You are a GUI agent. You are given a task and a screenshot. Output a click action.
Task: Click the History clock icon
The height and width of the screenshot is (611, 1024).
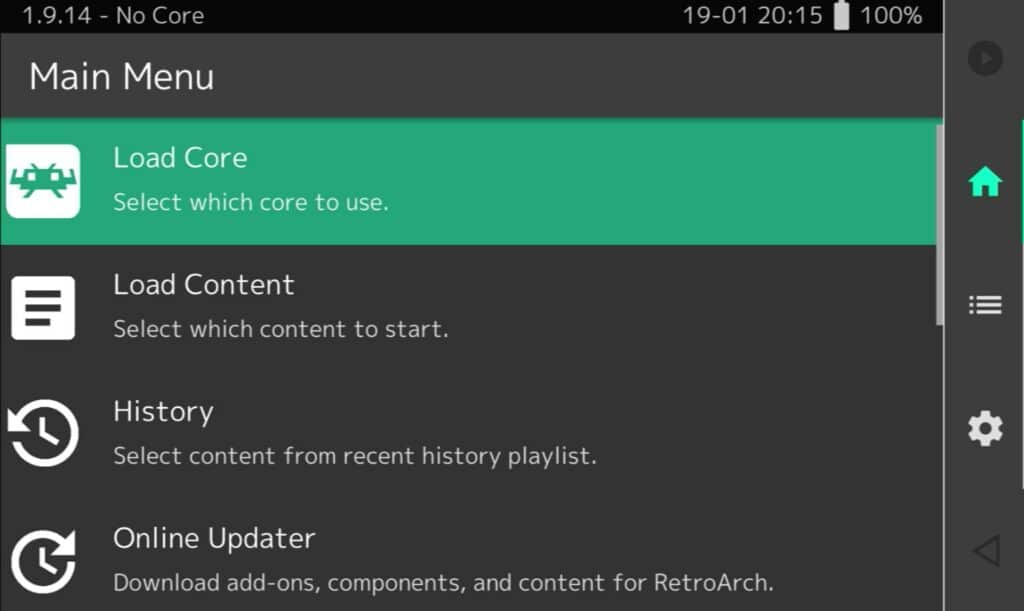pos(43,433)
